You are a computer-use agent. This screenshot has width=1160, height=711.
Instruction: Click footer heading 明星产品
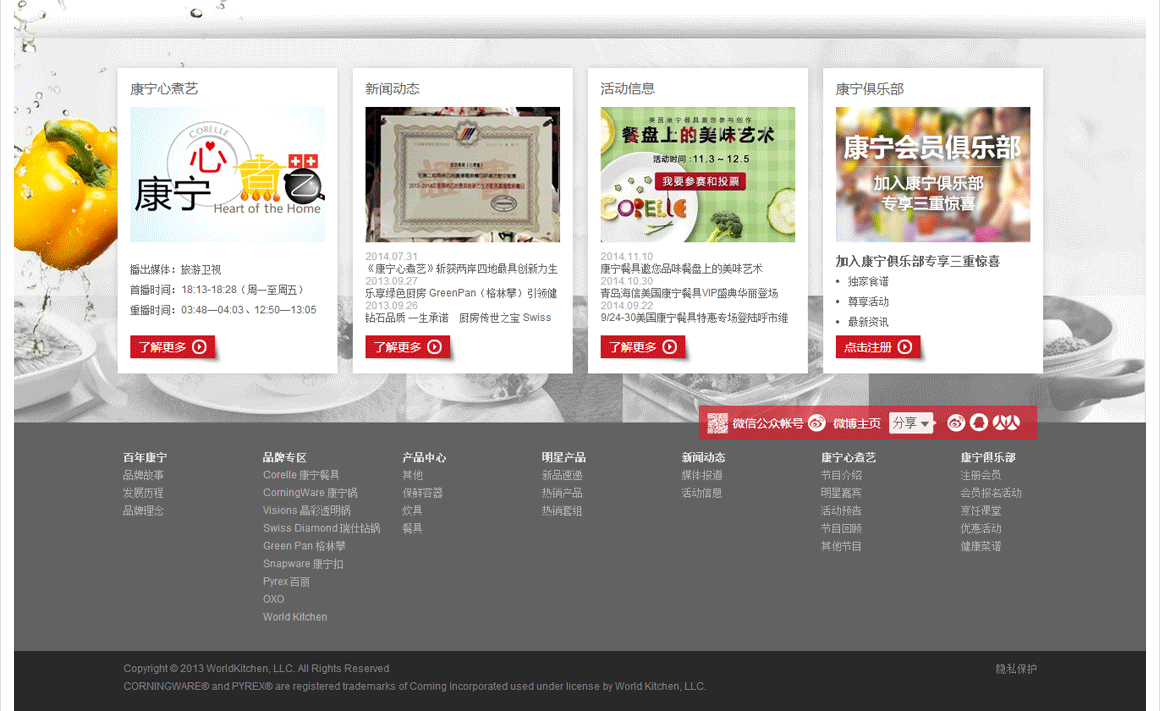[564, 457]
